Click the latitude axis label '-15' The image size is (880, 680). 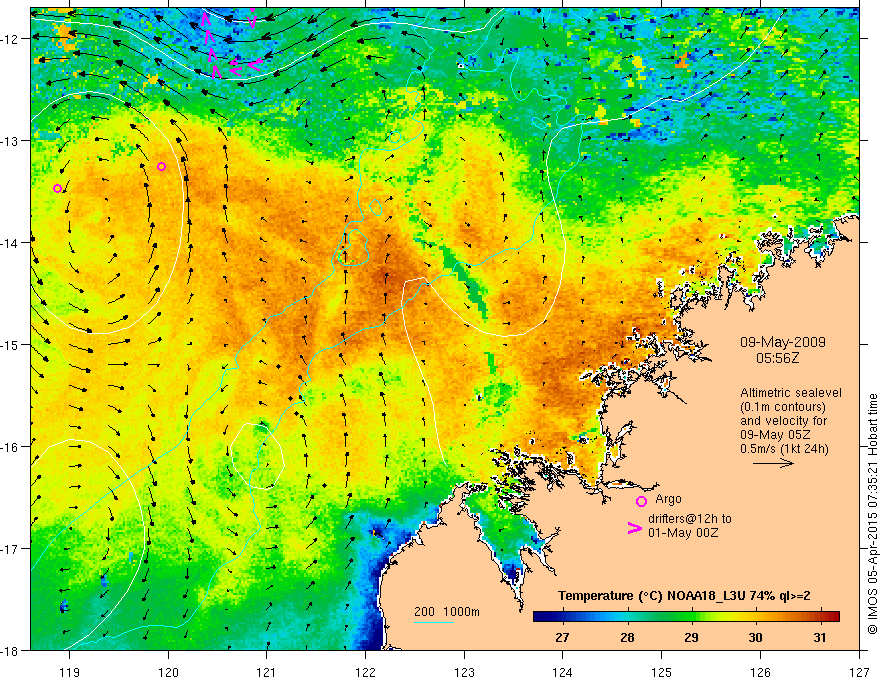11,344
